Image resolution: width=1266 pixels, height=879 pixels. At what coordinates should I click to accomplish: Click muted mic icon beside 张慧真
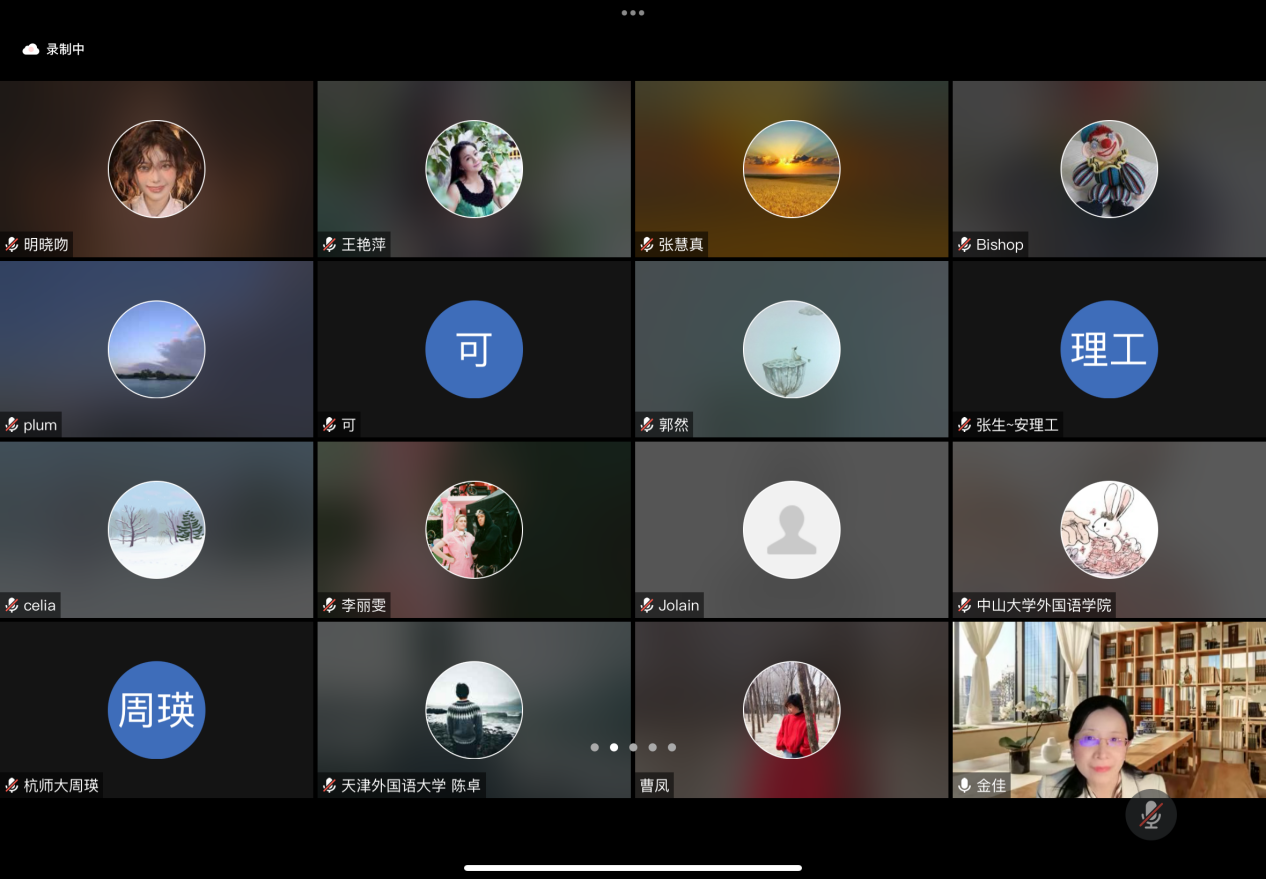point(647,244)
